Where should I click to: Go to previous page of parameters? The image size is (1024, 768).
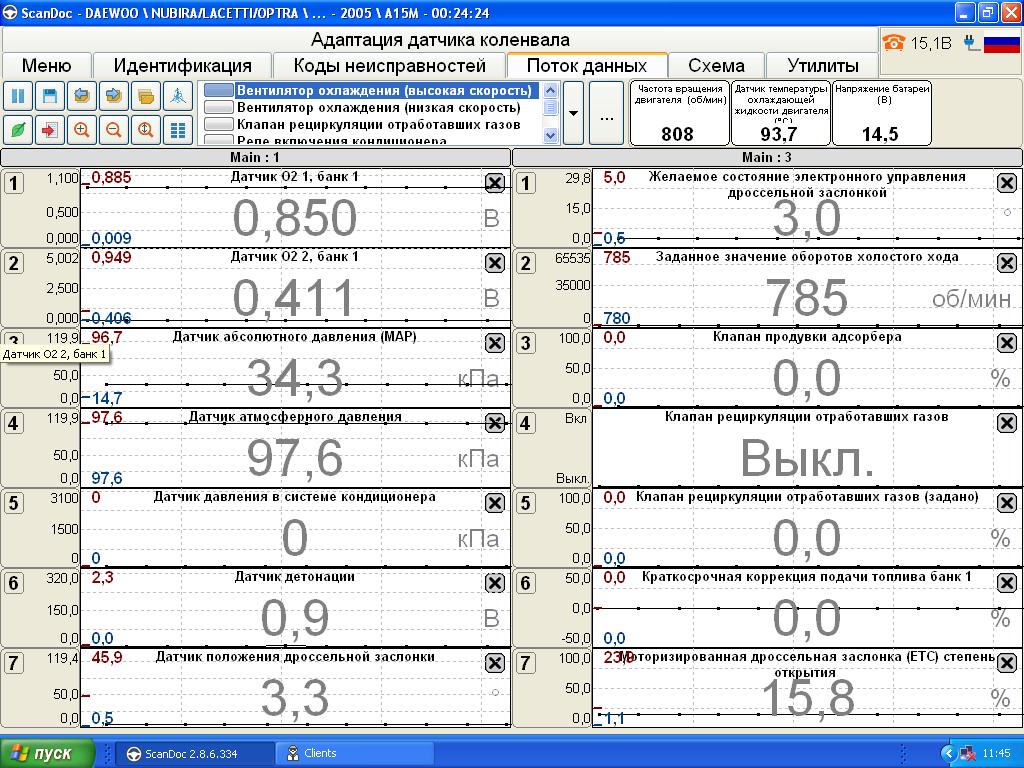(x=82, y=97)
